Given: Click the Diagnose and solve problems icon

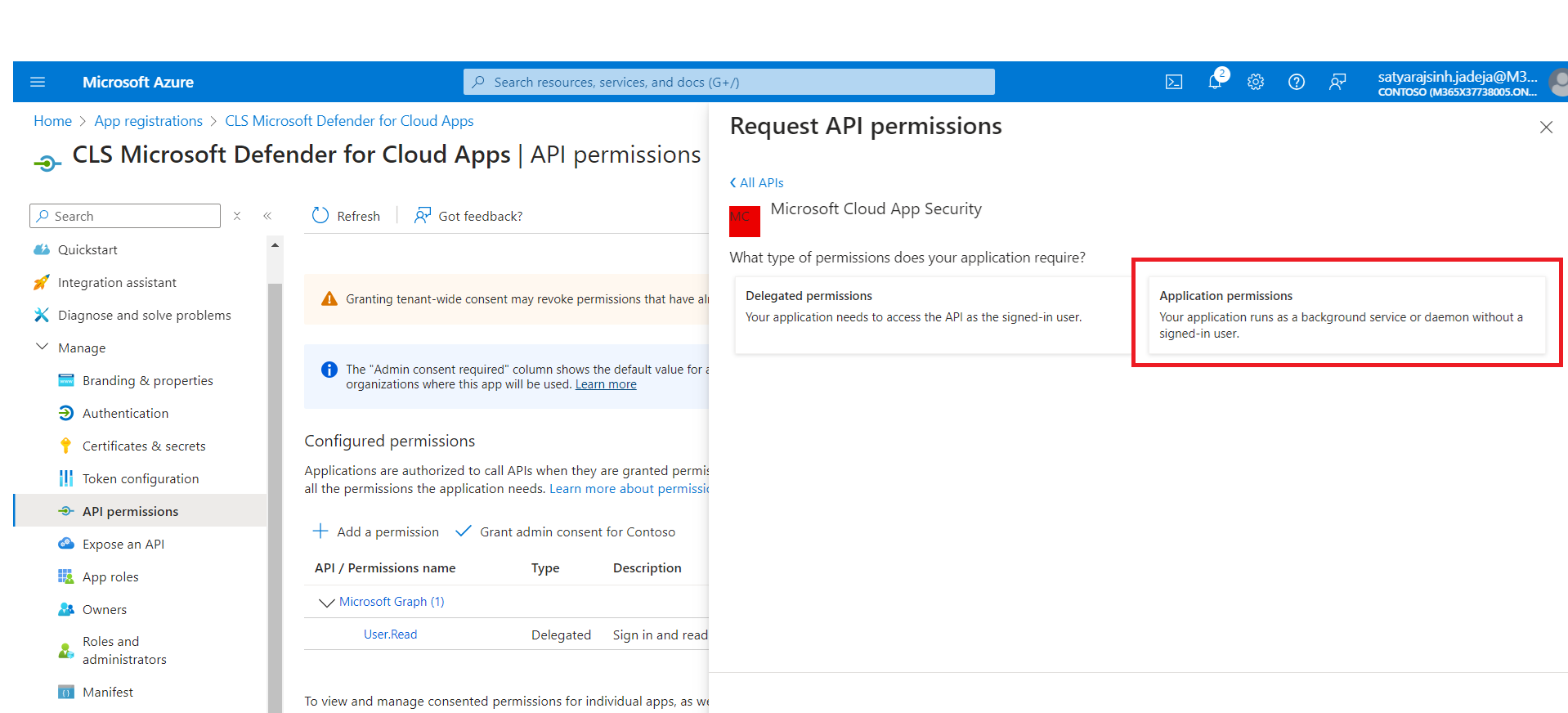Looking at the screenshot, I should click(42, 315).
